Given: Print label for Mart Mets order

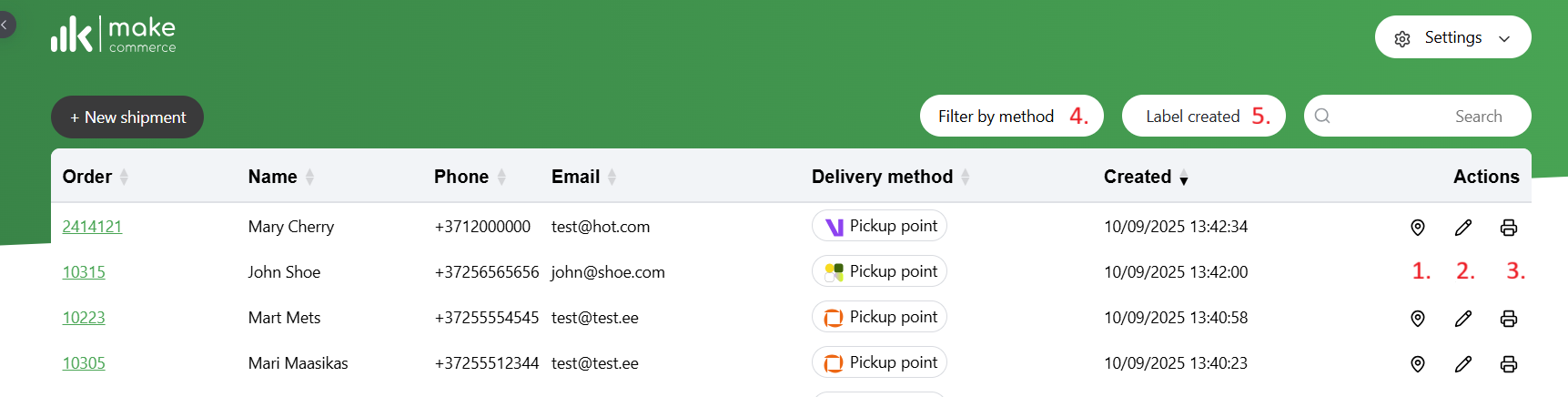Looking at the screenshot, I should (x=1509, y=319).
